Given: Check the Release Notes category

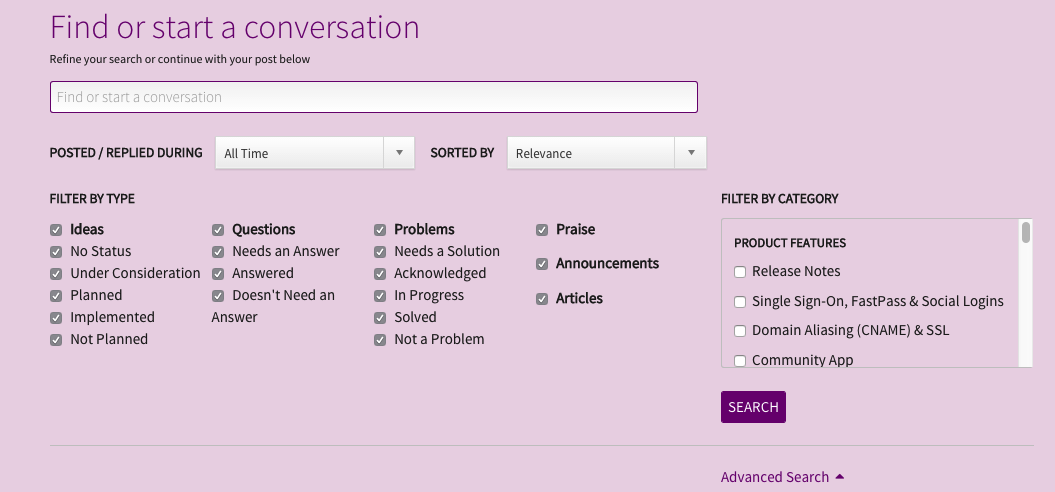Looking at the screenshot, I should 740,272.
